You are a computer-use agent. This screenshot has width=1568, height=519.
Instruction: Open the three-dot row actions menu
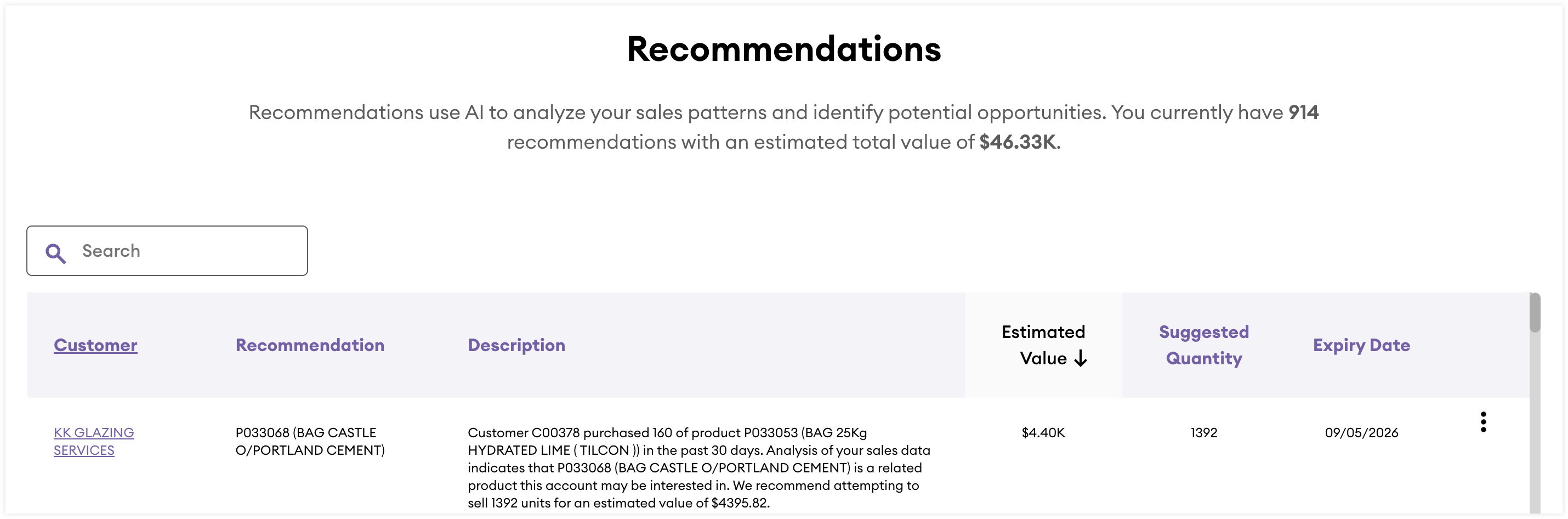(1483, 421)
